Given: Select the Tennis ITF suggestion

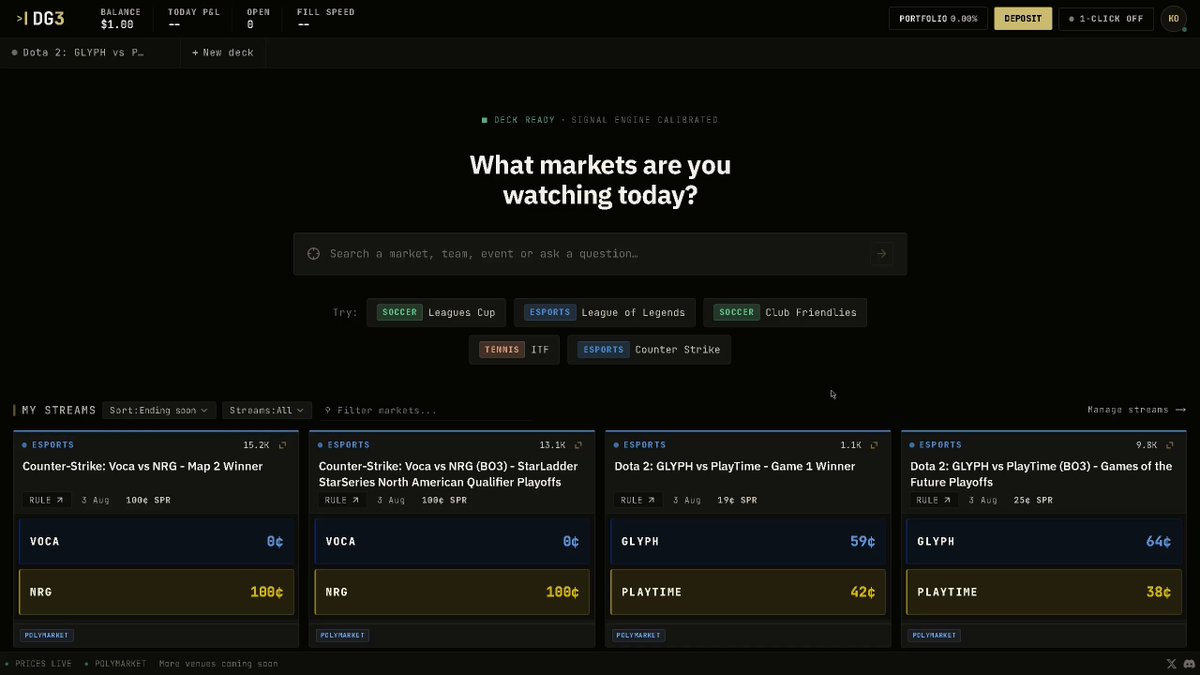Looking at the screenshot, I should click(514, 350).
